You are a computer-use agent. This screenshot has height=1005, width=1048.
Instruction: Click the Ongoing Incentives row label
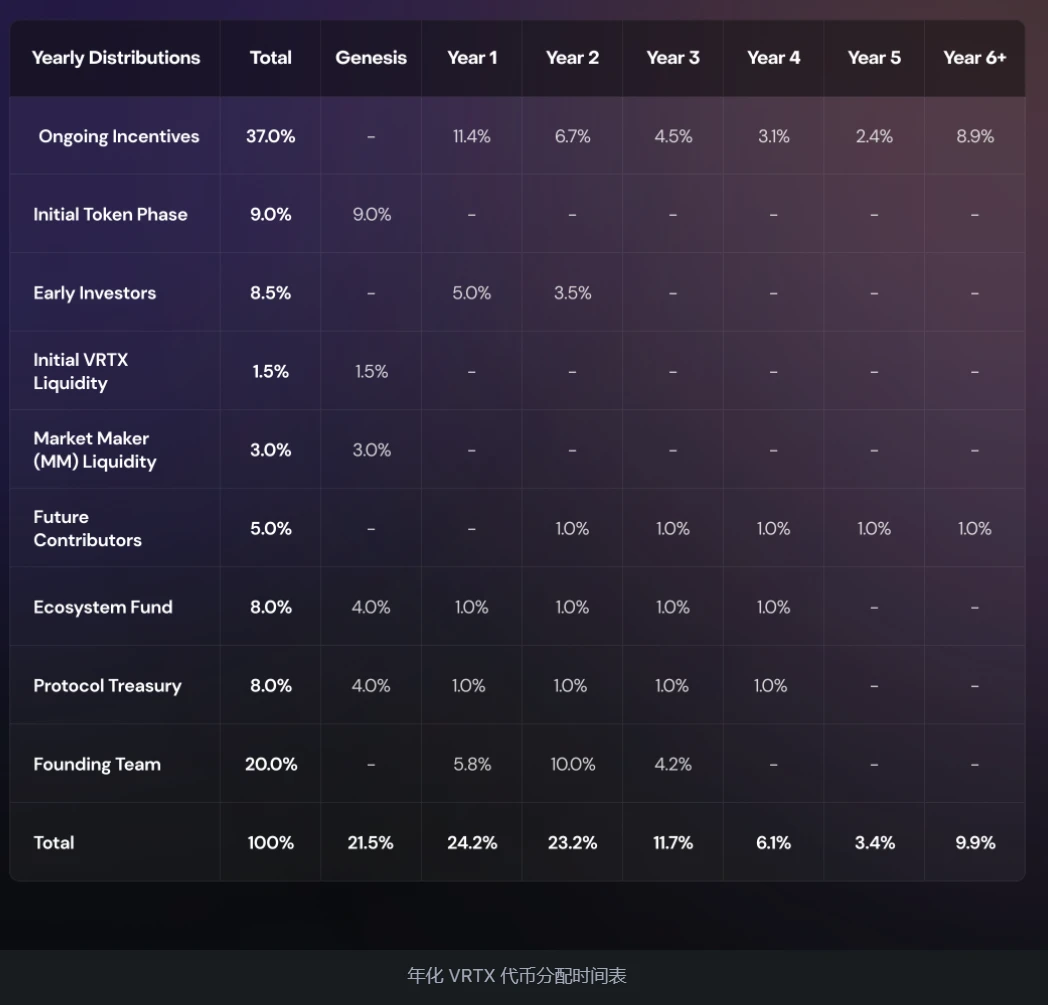click(119, 136)
